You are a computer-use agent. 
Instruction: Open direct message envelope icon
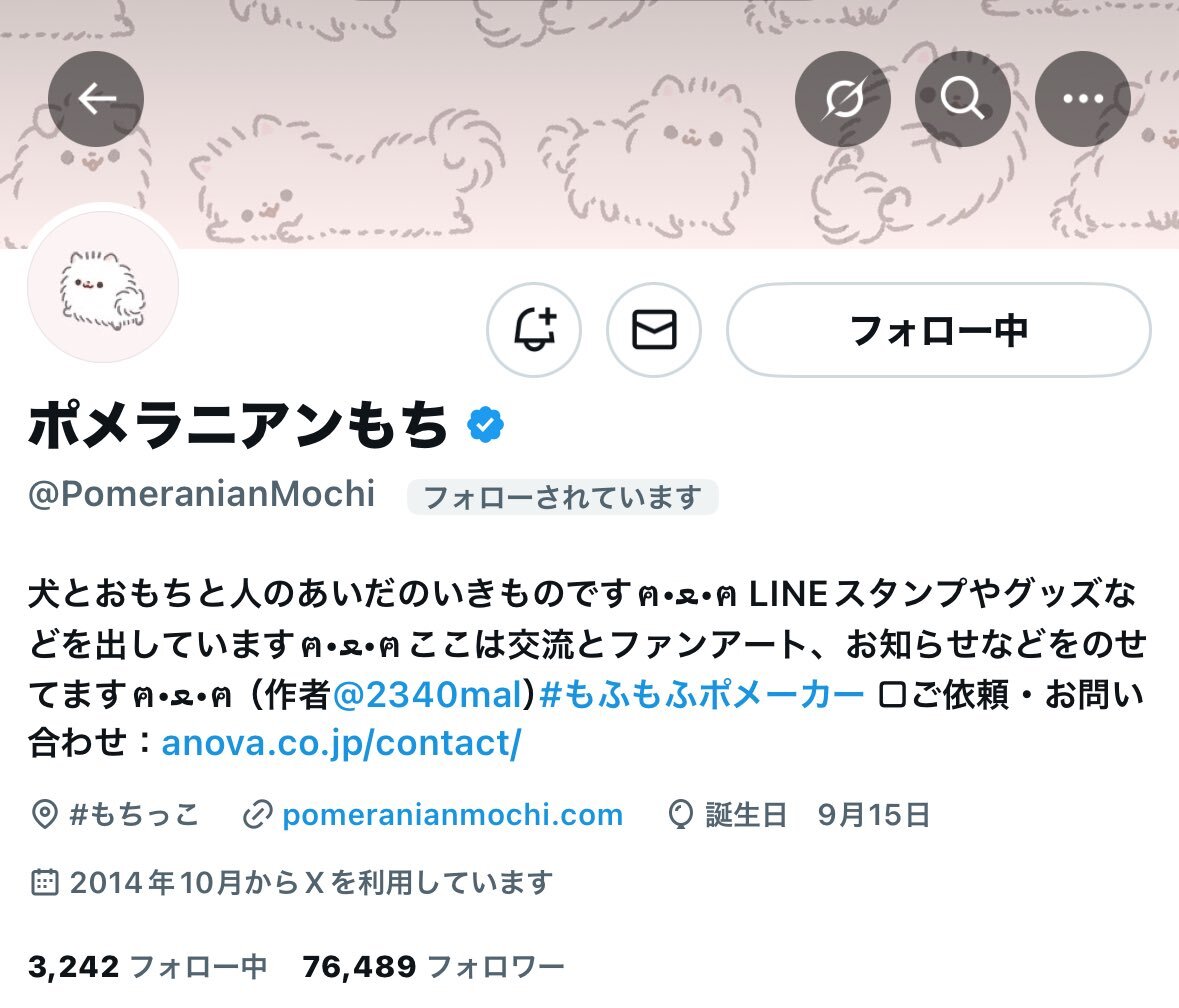tap(654, 330)
